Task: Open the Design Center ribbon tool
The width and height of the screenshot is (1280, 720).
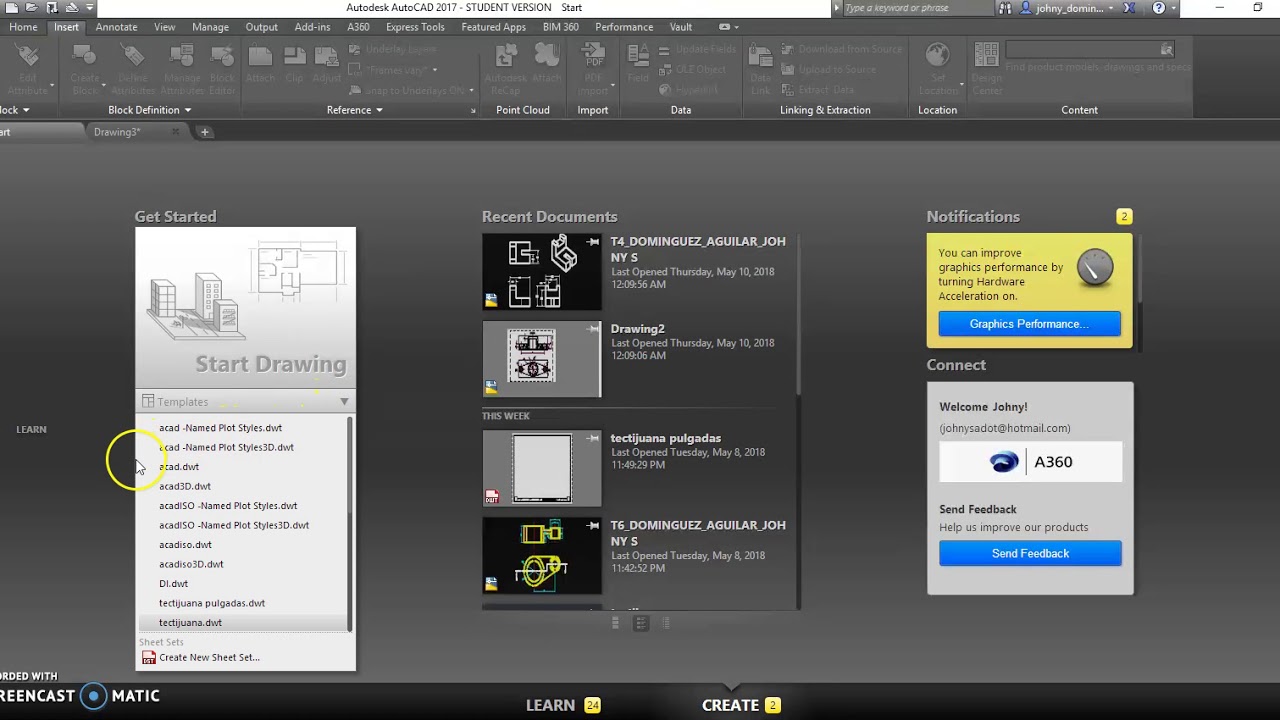Action: (x=986, y=70)
